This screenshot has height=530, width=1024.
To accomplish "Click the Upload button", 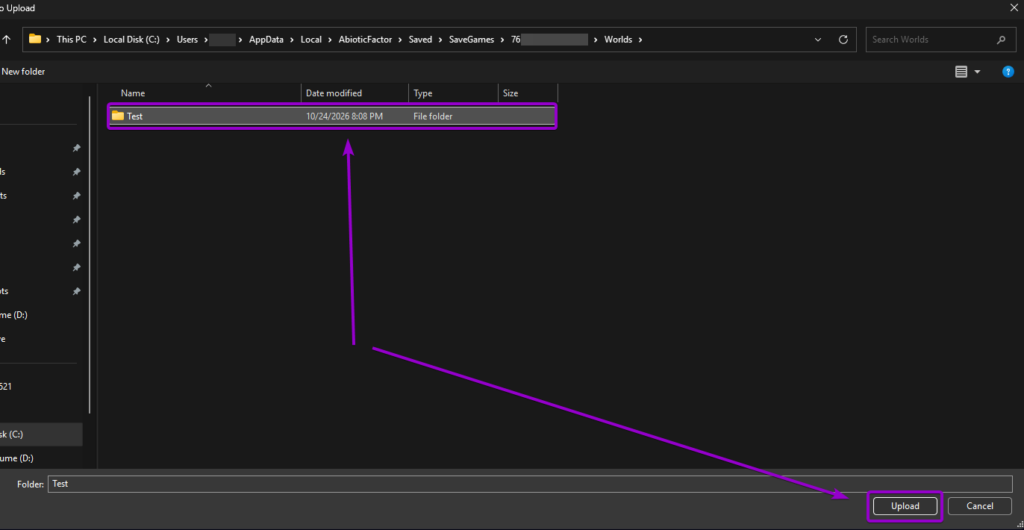I will tap(905, 506).
